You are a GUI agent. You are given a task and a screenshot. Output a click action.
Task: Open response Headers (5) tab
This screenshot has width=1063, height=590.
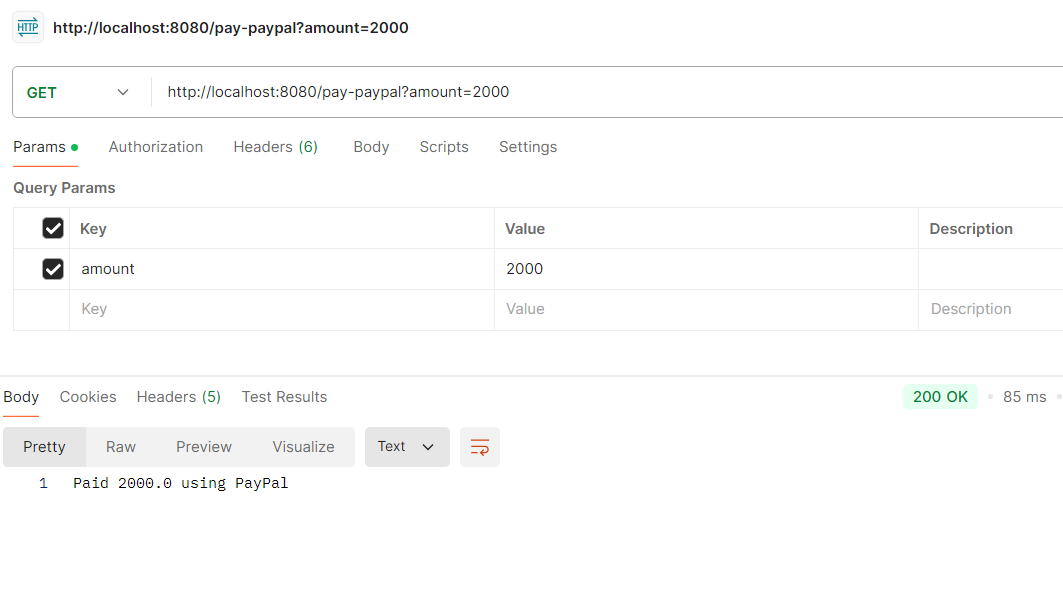(x=179, y=397)
